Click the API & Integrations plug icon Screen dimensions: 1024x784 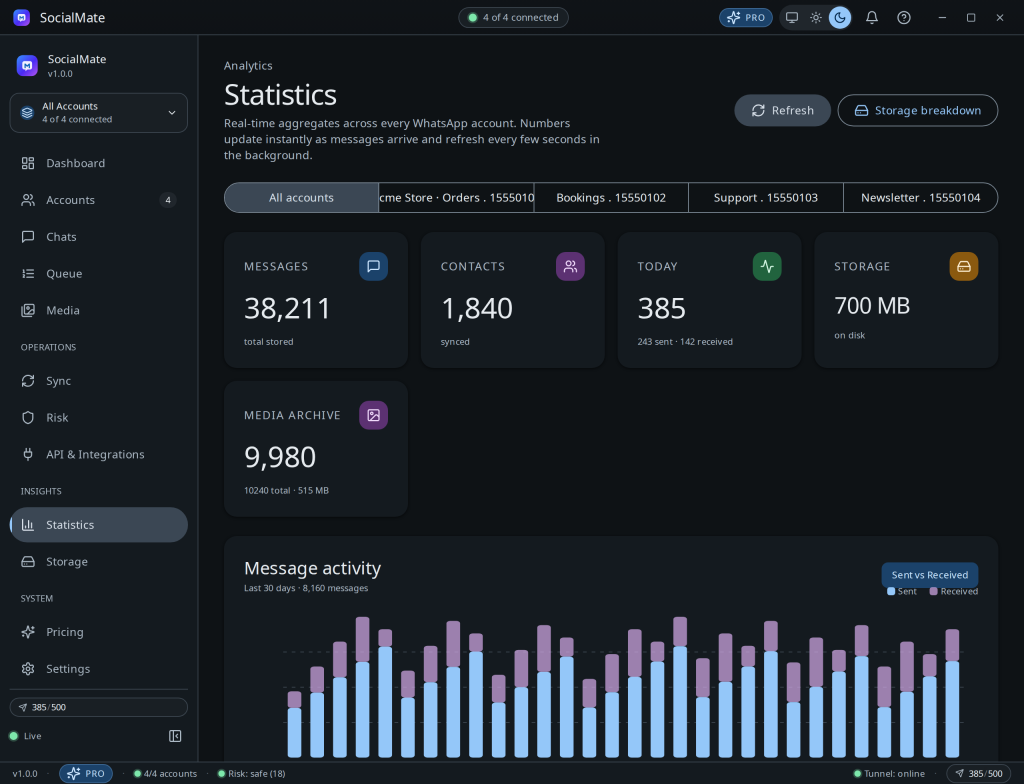[28, 454]
